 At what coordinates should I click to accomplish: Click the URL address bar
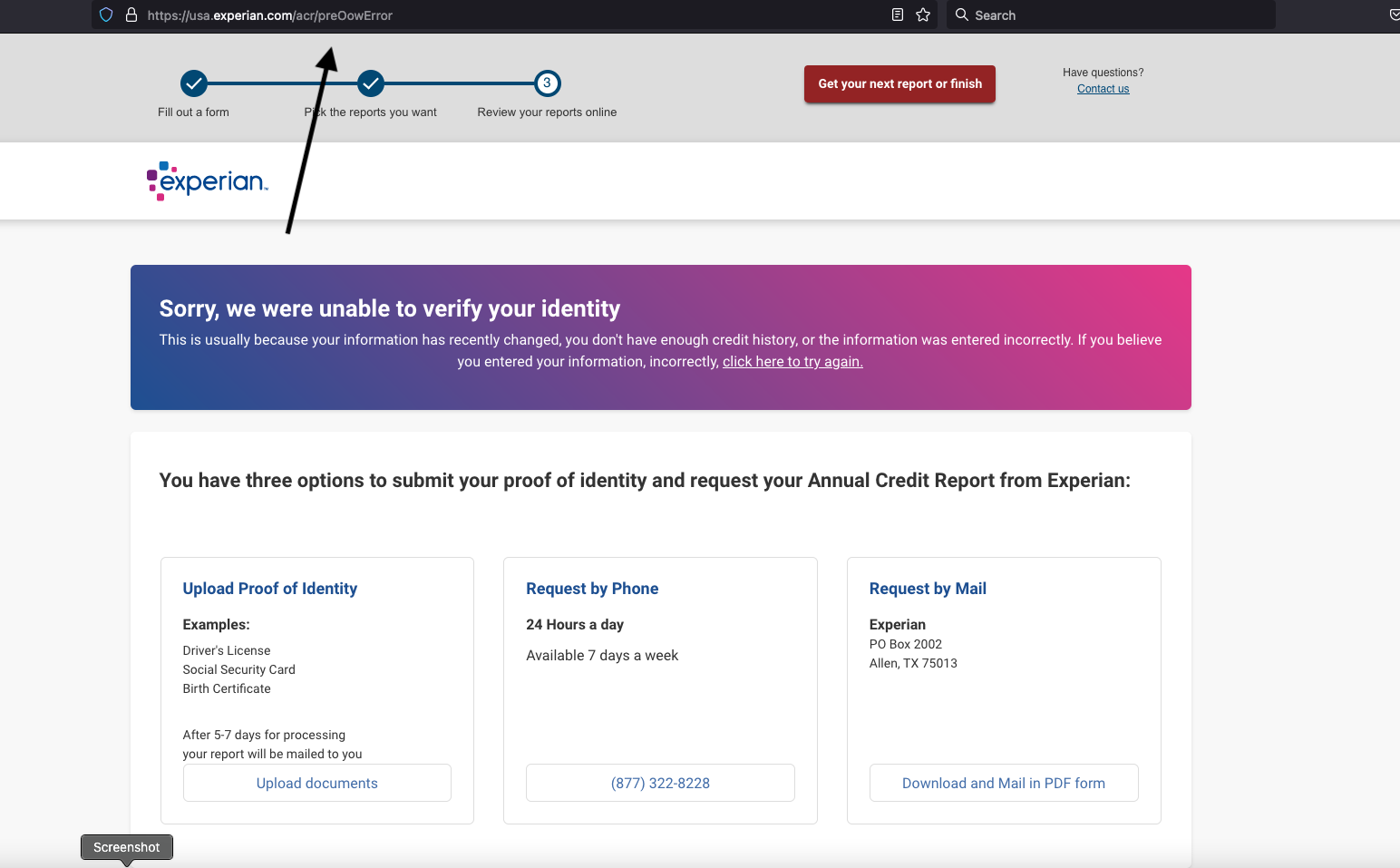point(508,15)
